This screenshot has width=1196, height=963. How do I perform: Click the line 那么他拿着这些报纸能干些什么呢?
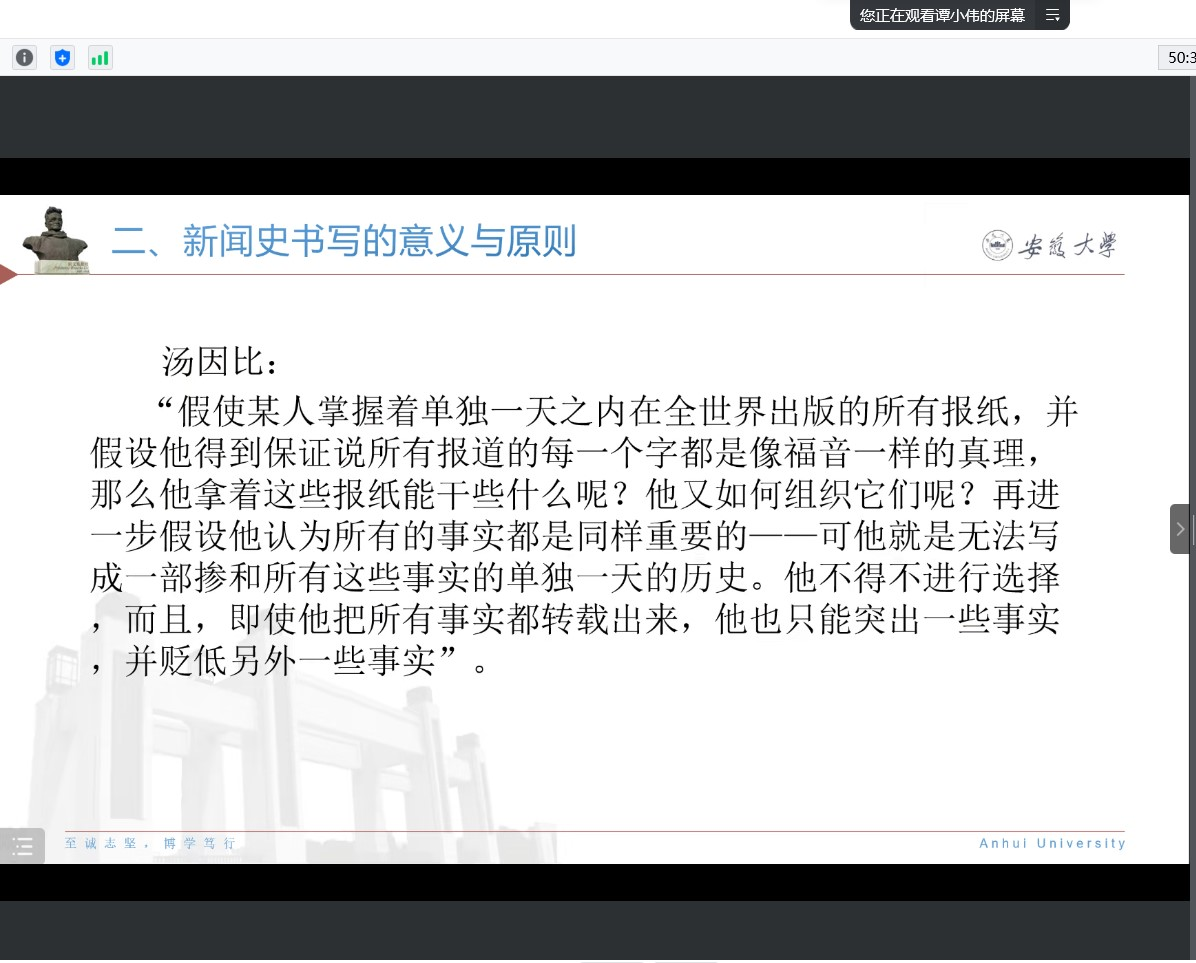pyautogui.click(x=575, y=495)
